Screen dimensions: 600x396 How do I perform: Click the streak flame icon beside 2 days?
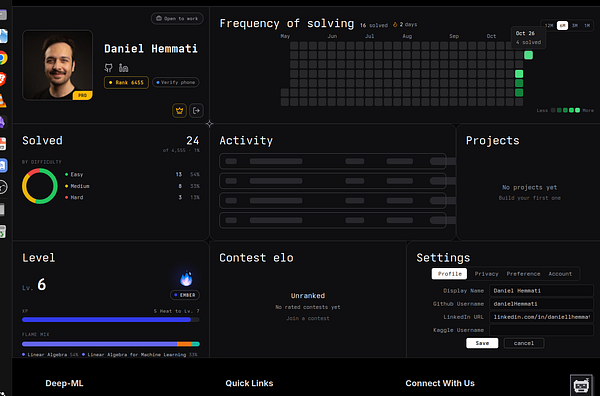pos(395,24)
